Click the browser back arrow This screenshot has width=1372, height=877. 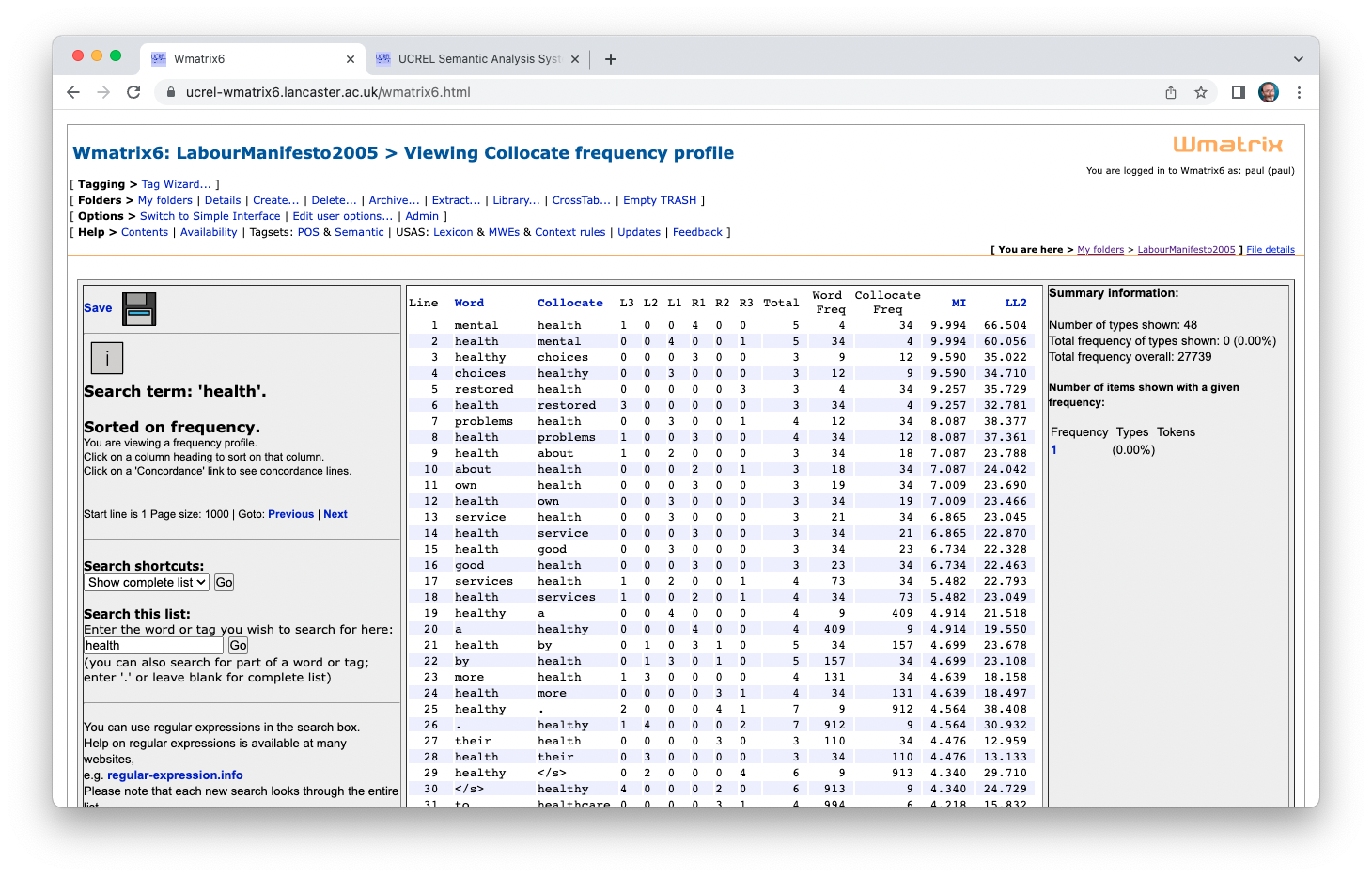pyautogui.click(x=73, y=92)
